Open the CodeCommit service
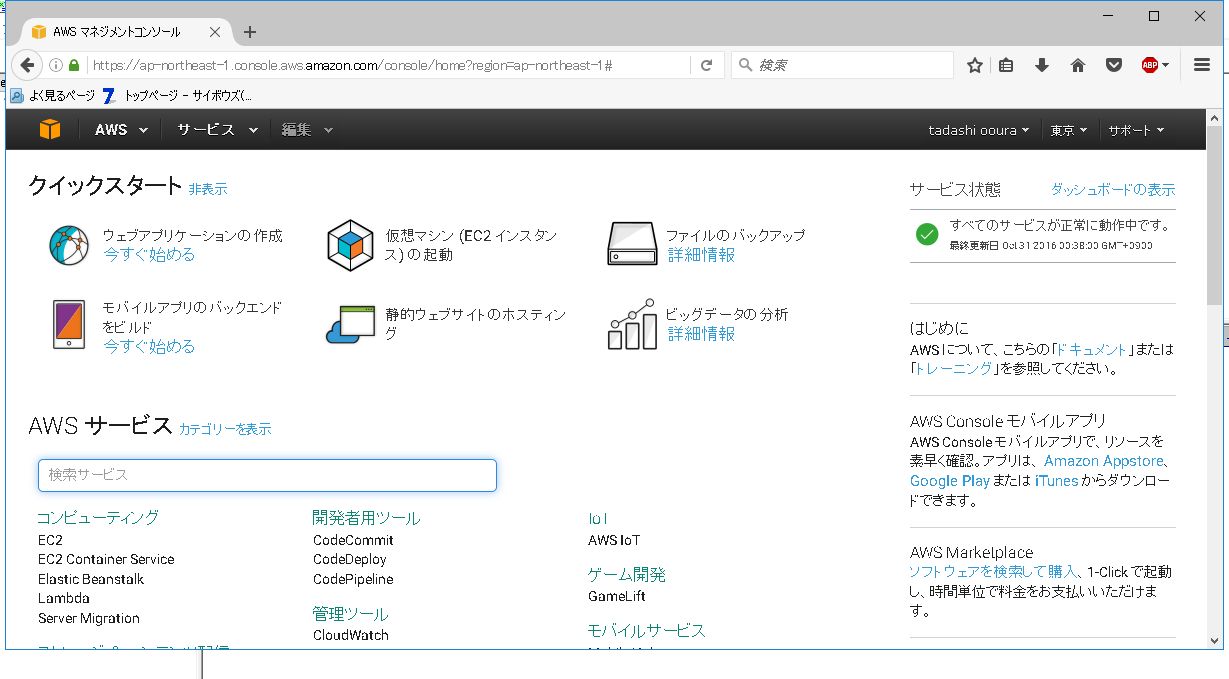Image resolution: width=1229 pixels, height=679 pixels. 353,540
